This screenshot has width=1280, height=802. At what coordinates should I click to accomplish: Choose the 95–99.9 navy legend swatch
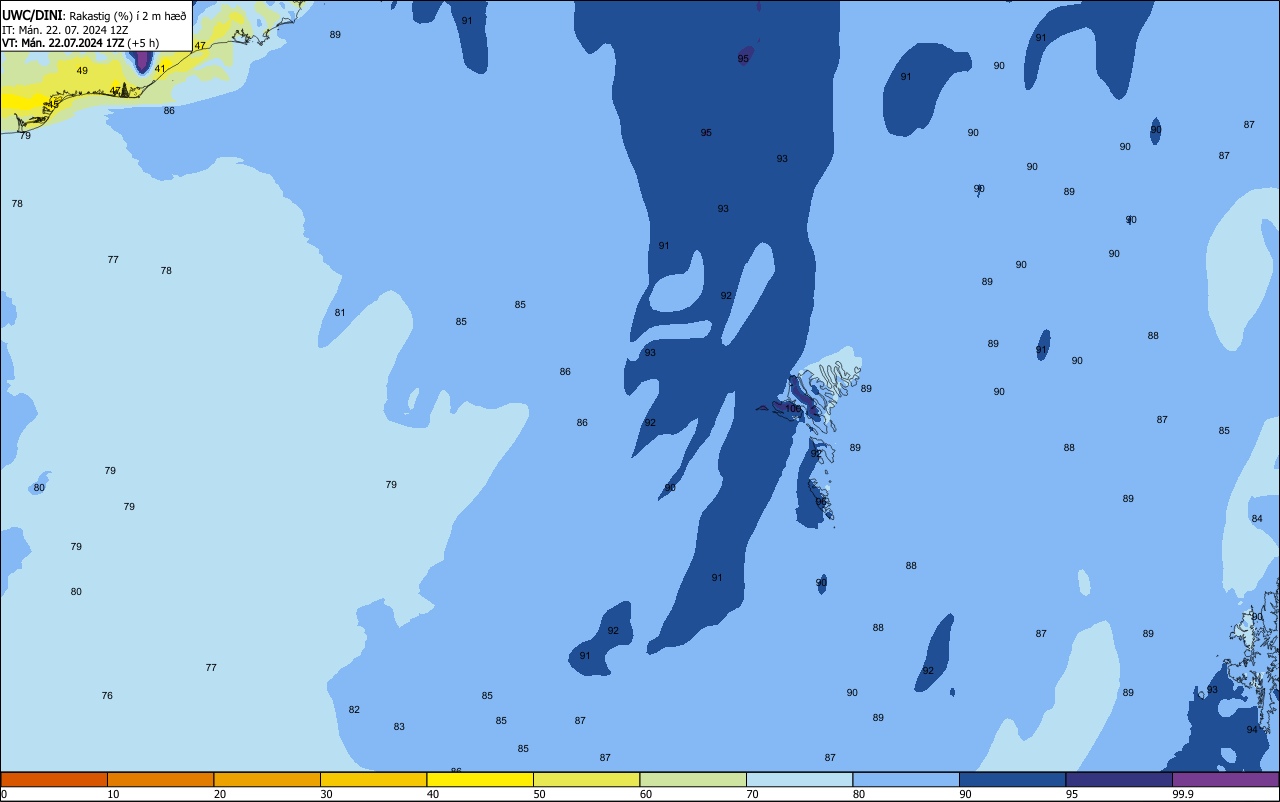tap(1119, 779)
